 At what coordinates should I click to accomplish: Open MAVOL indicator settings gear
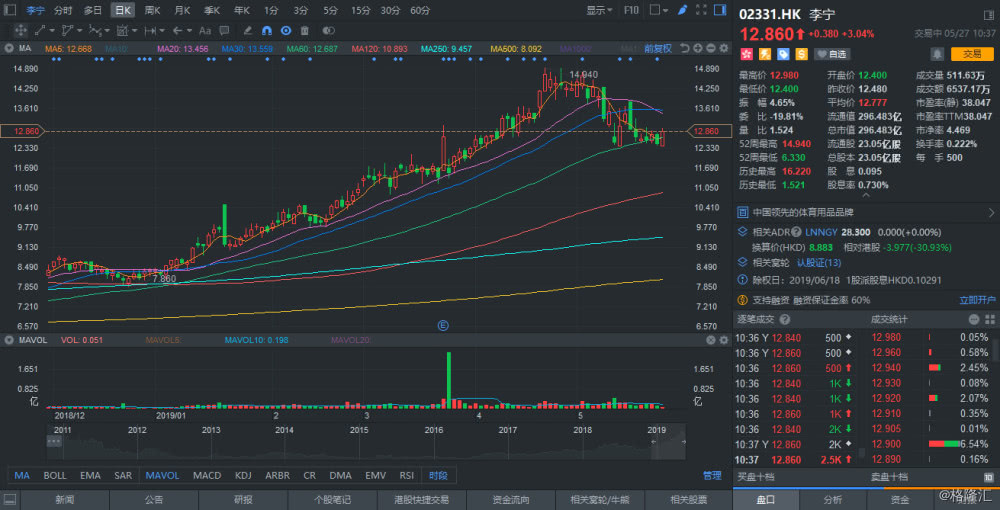click(723, 340)
